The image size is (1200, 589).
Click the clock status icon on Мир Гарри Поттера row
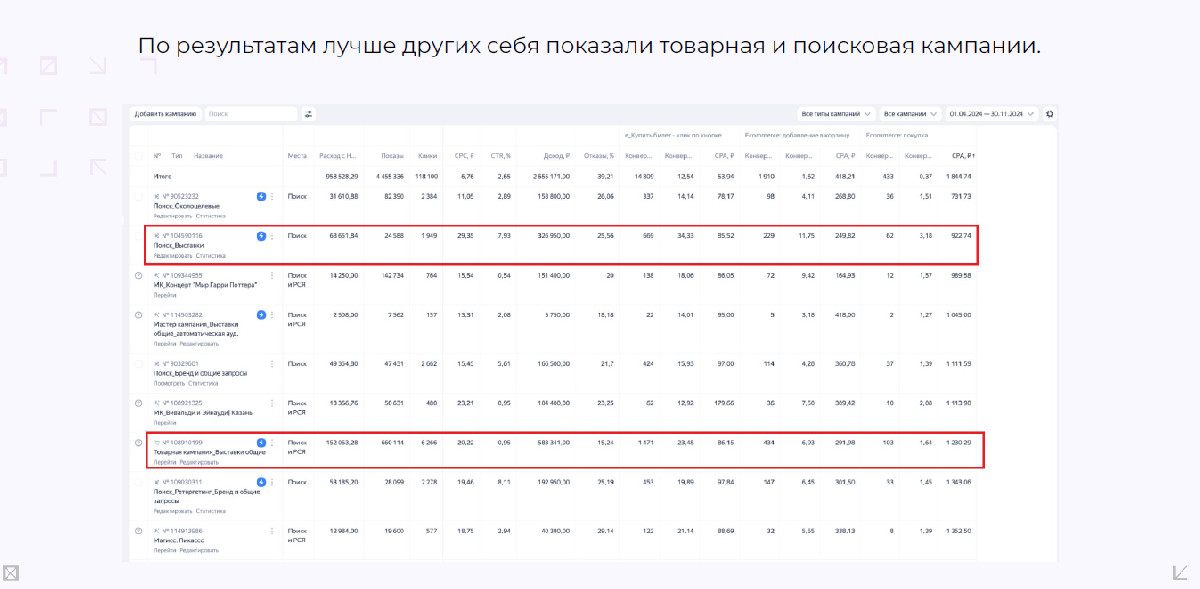[138, 275]
